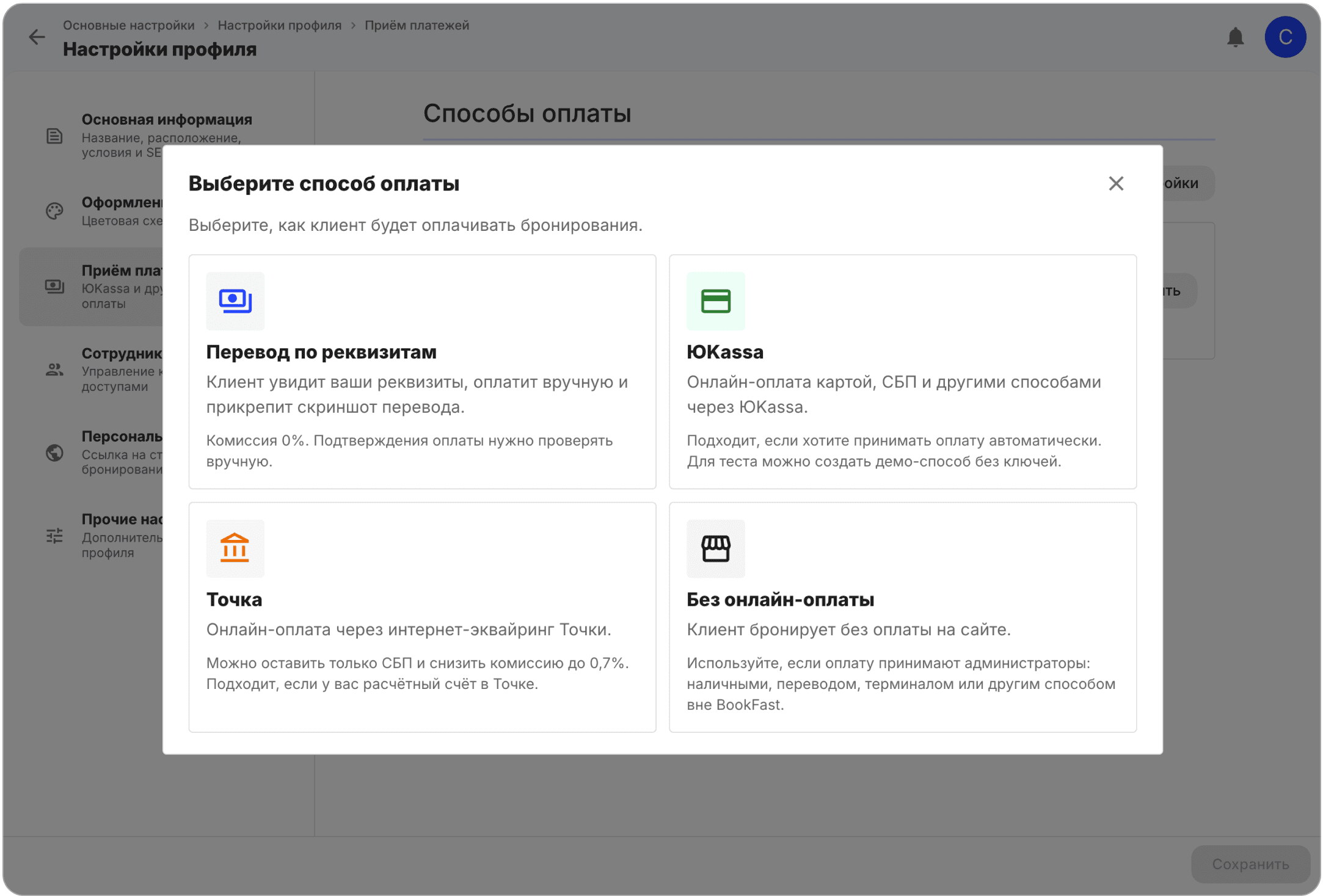Screen dimensions: 1323x896
Task: Click 'Для теста можно создать демо-способ' note
Action: click(874, 461)
